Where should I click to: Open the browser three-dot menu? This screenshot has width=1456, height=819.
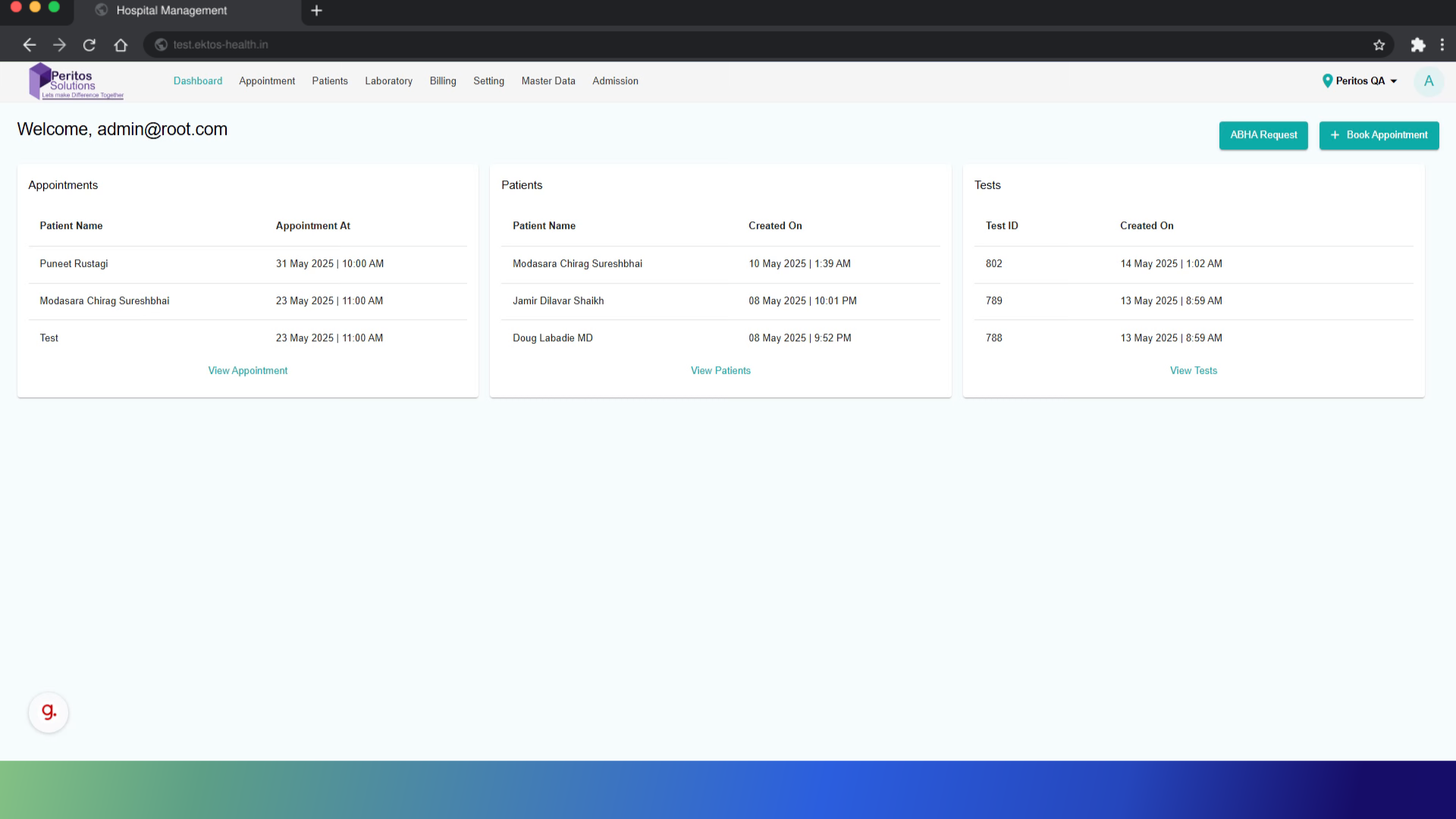[1442, 45]
